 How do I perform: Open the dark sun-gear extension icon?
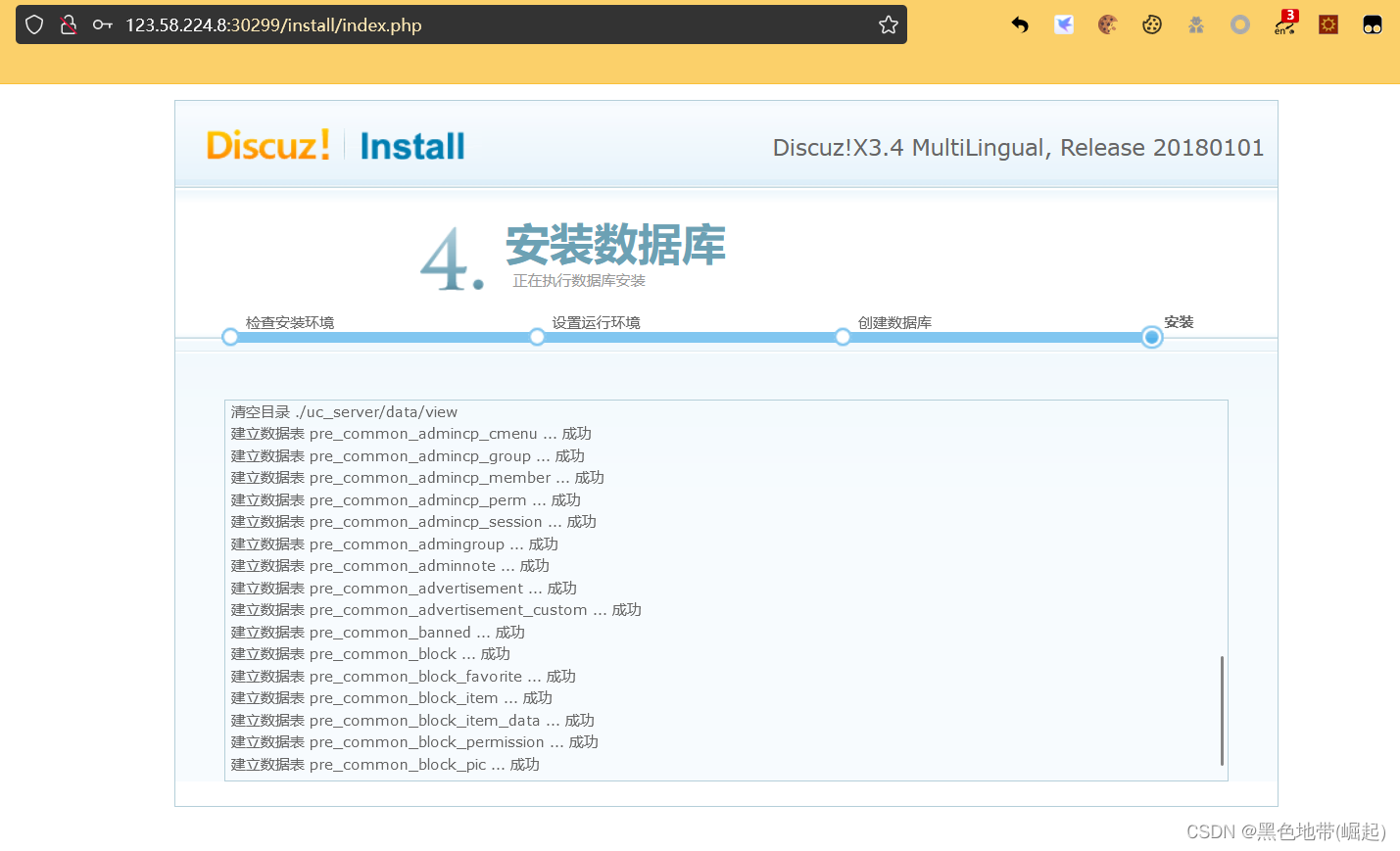(x=1328, y=24)
